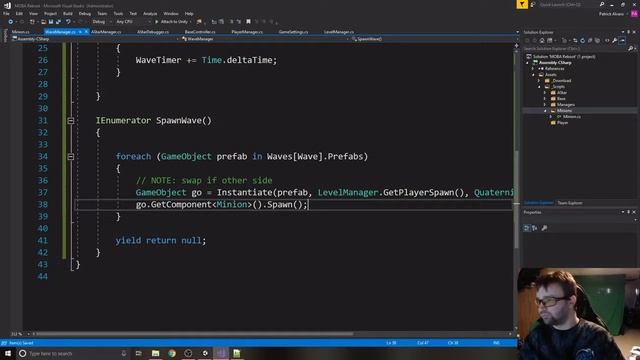Click the Solution Explorer Refresh icon
This screenshot has width=640, height=360.
(582, 40)
